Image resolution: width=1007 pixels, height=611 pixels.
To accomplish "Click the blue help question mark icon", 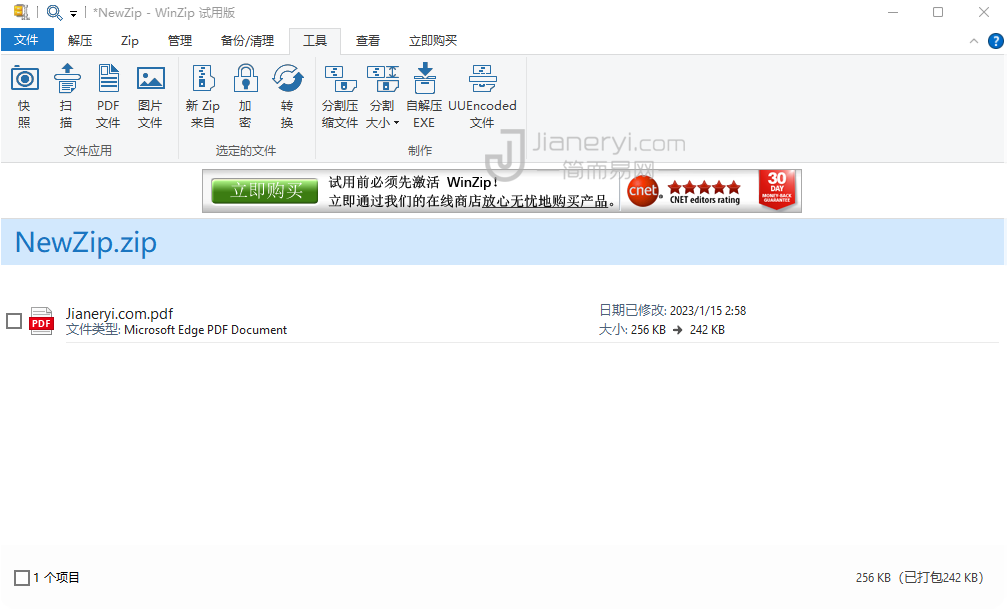I will click(995, 41).
